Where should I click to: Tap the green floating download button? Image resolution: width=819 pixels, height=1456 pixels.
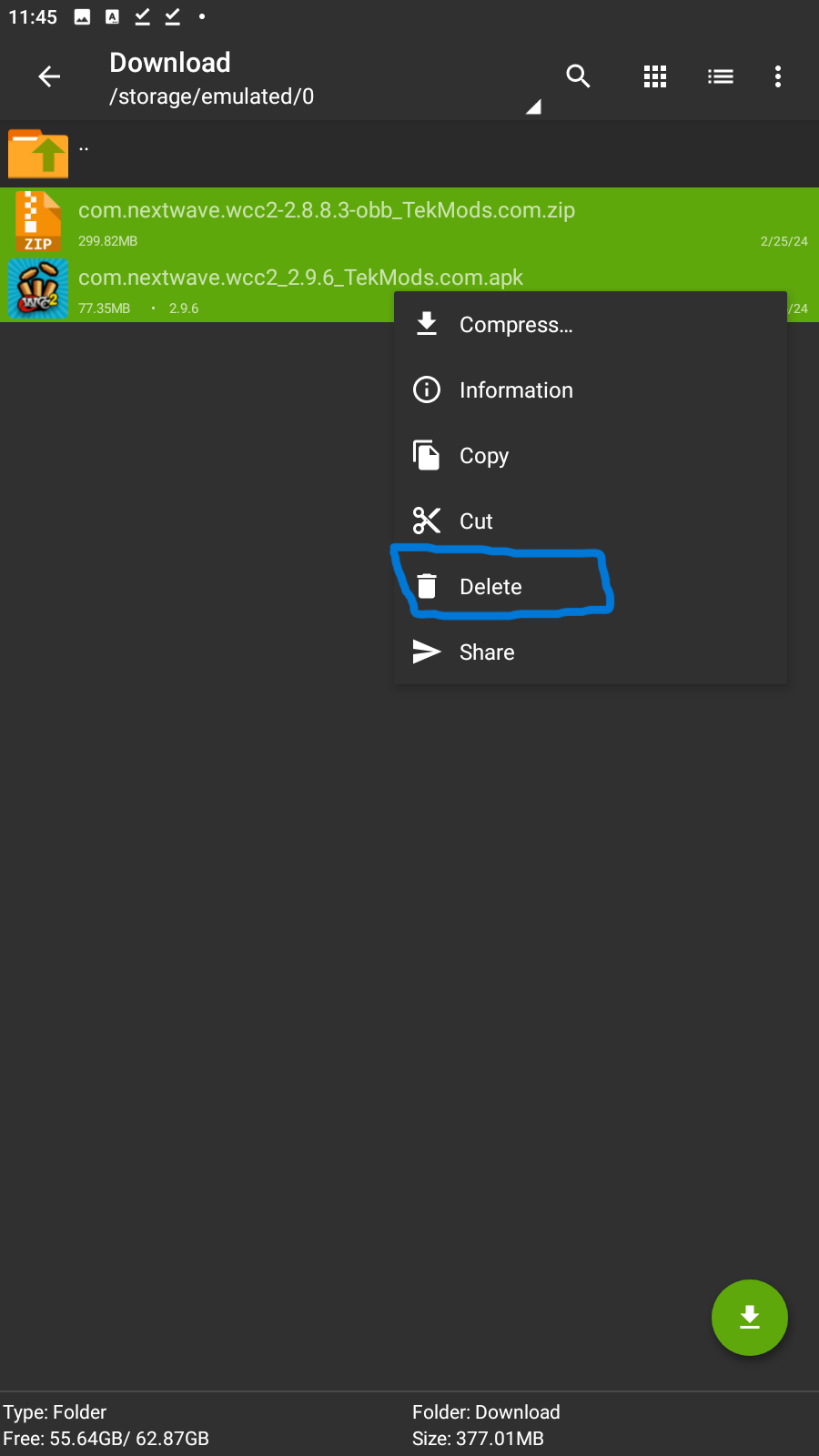749,1317
